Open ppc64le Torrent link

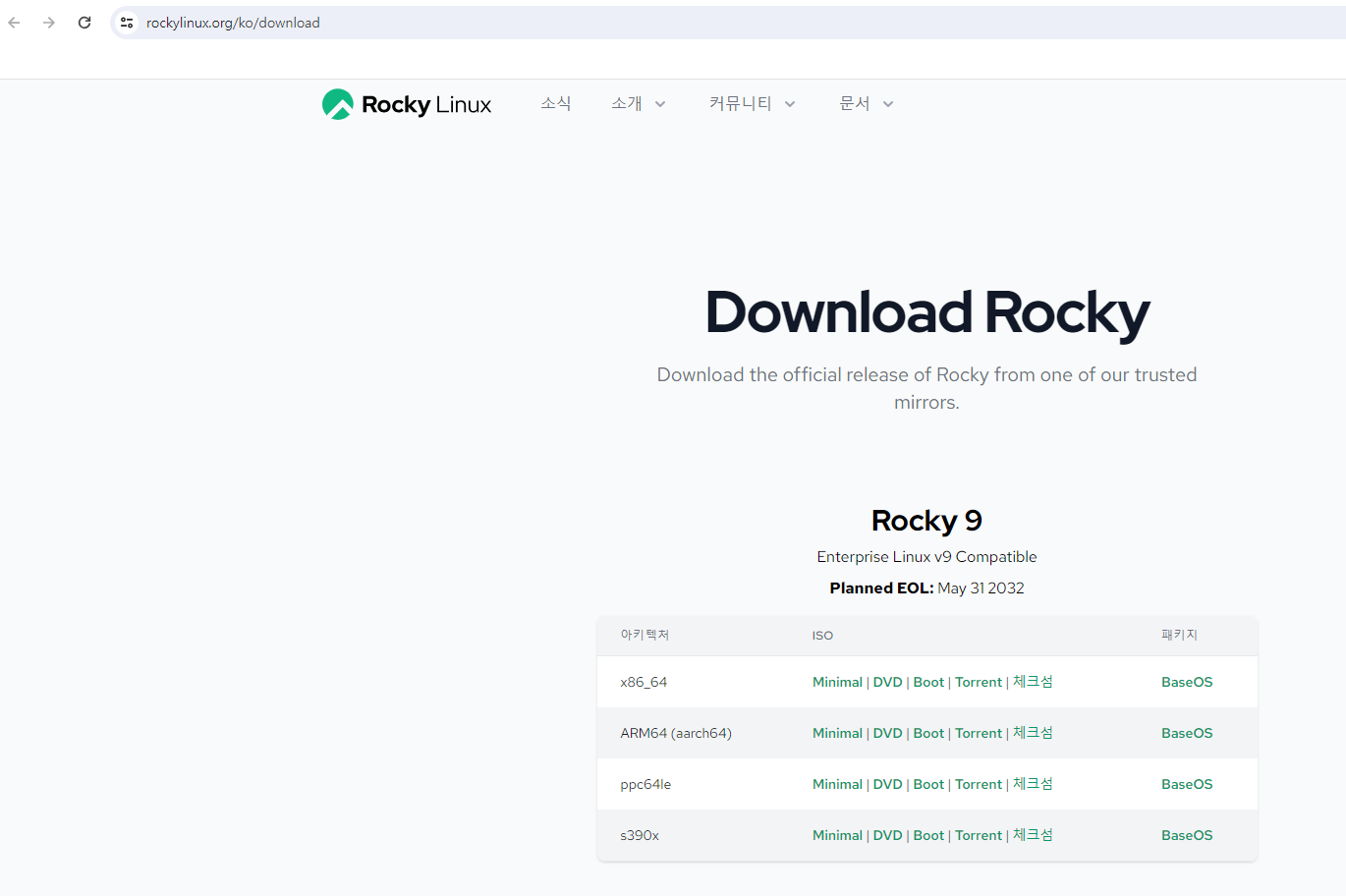click(979, 784)
